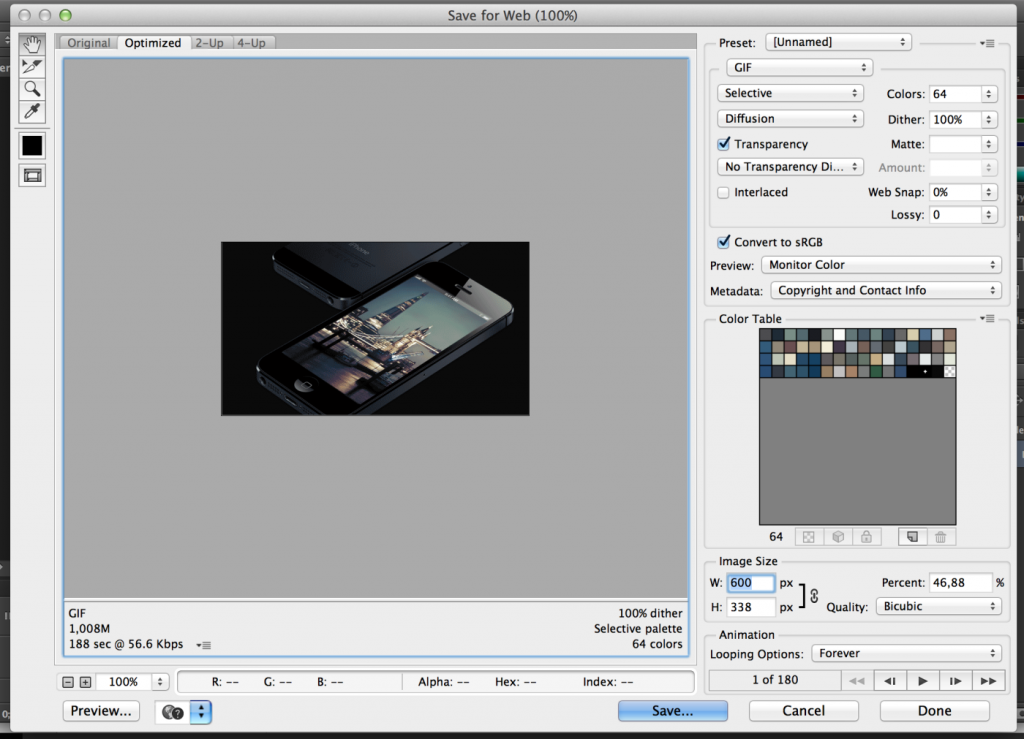
Task: Disable the Transparency checkbox
Action: [x=723, y=143]
